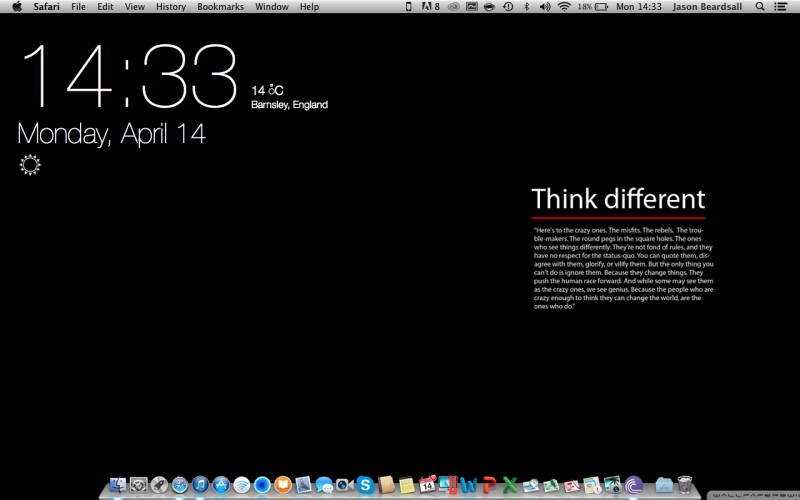The image size is (800, 500).
Task: Open the Wi-Fi status menu
Action: click(x=564, y=7)
